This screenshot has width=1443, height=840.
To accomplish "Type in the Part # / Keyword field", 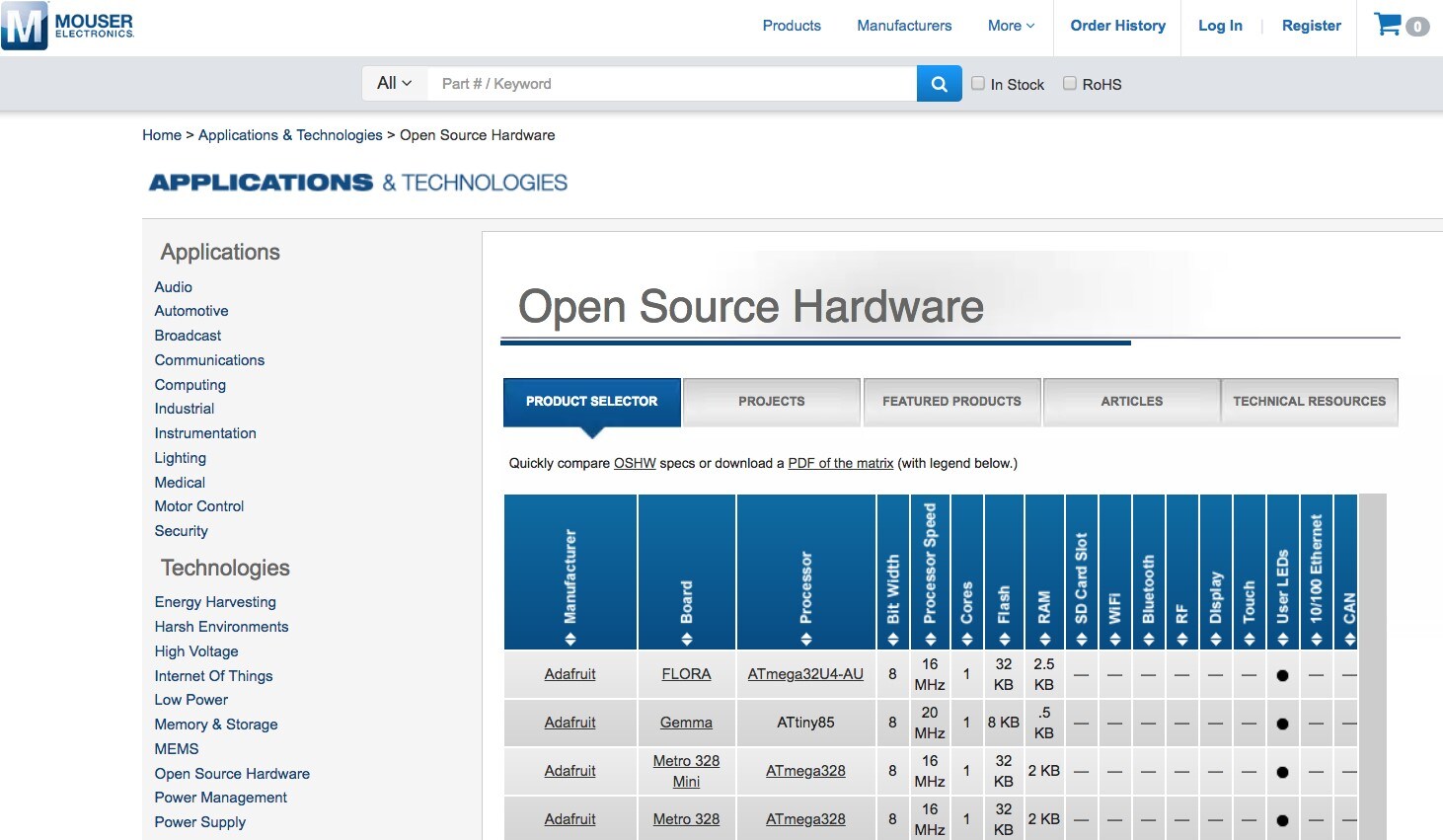I will [671, 84].
